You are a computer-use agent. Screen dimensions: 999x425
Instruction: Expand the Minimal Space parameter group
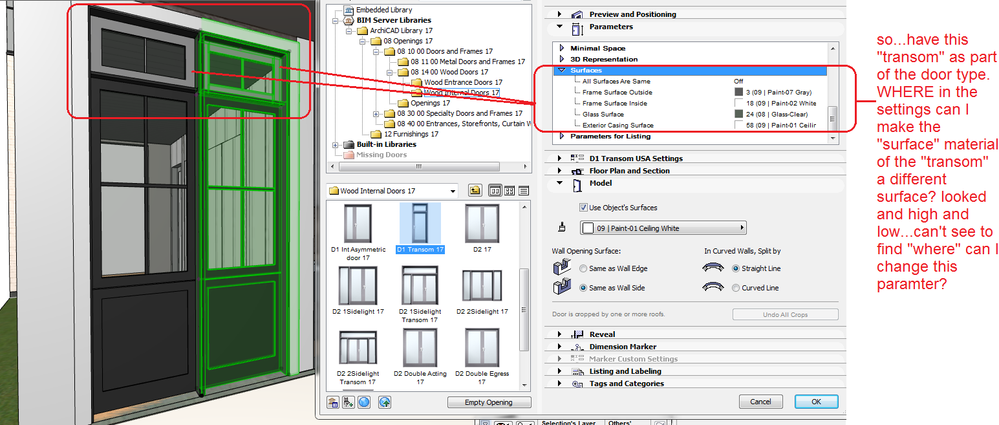tap(561, 48)
